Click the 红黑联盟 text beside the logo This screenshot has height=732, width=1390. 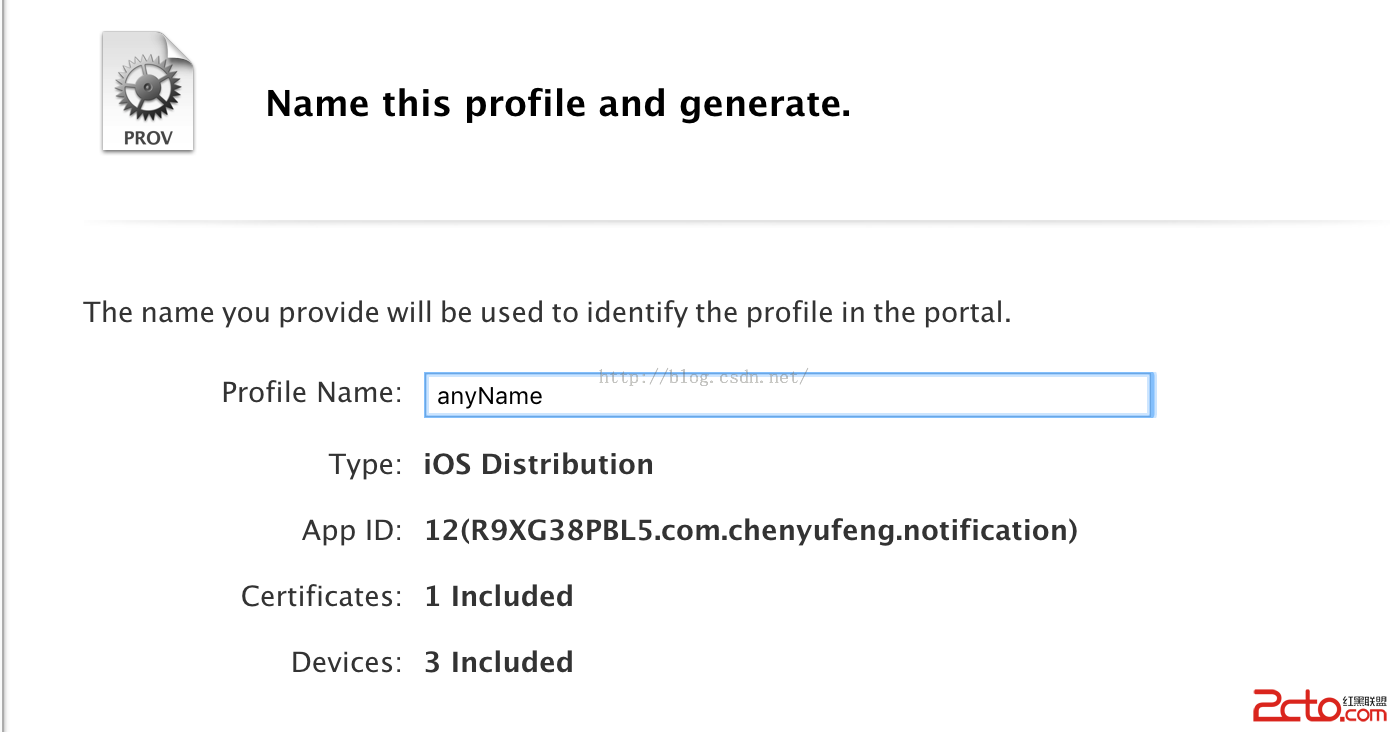1365,700
